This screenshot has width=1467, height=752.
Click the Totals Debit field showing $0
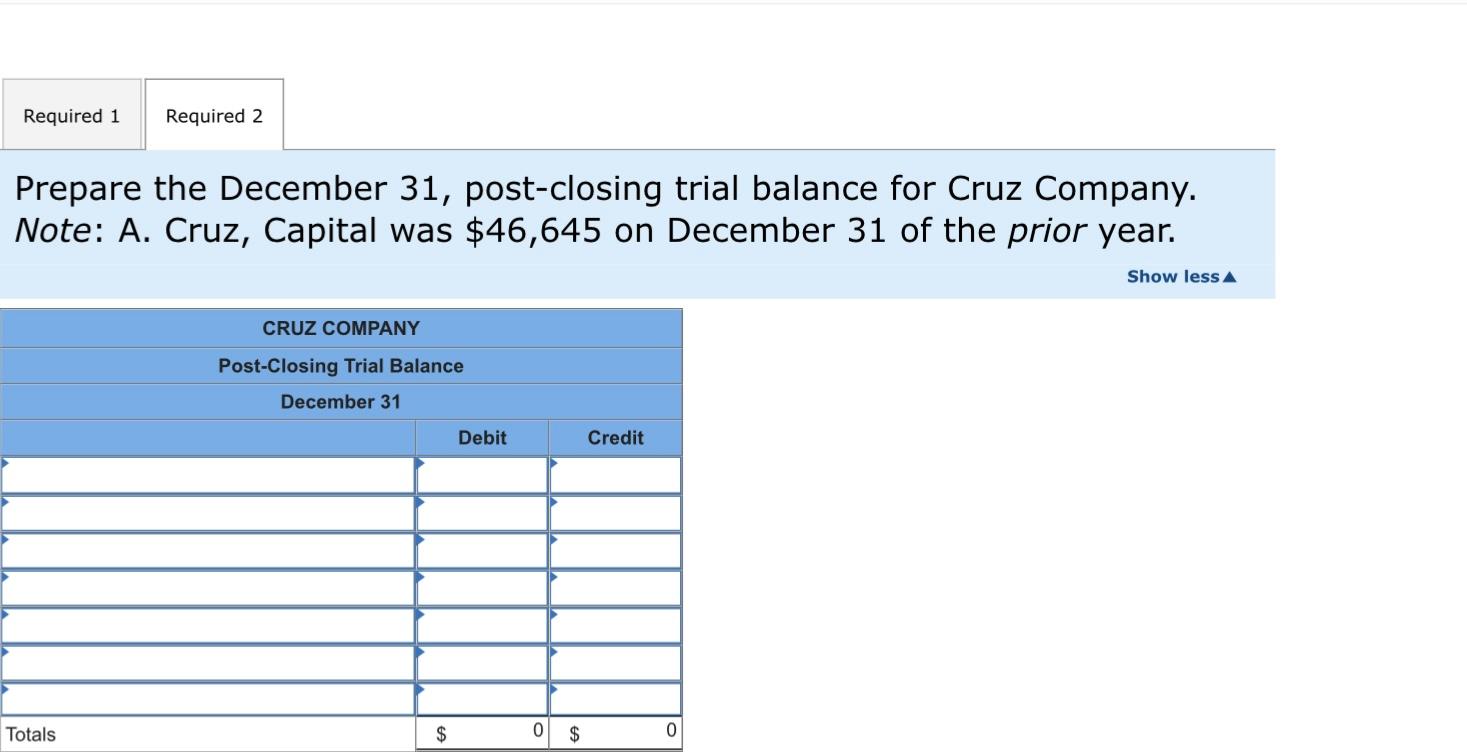tap(482, 732)
